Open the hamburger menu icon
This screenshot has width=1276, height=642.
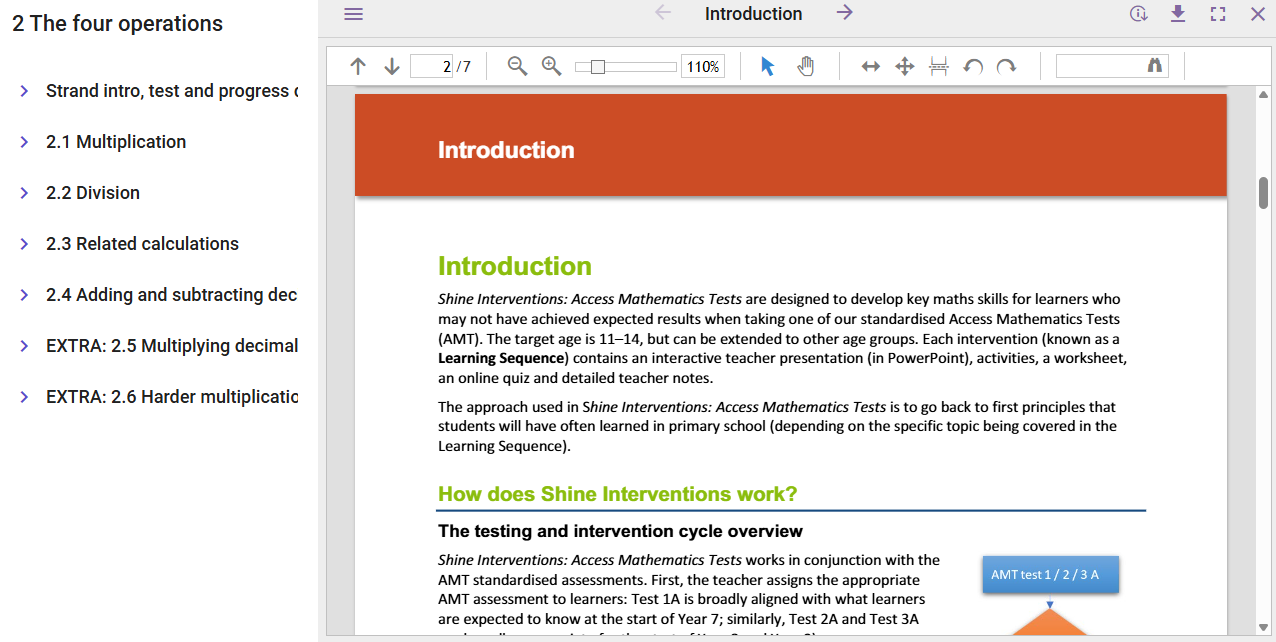353,14
